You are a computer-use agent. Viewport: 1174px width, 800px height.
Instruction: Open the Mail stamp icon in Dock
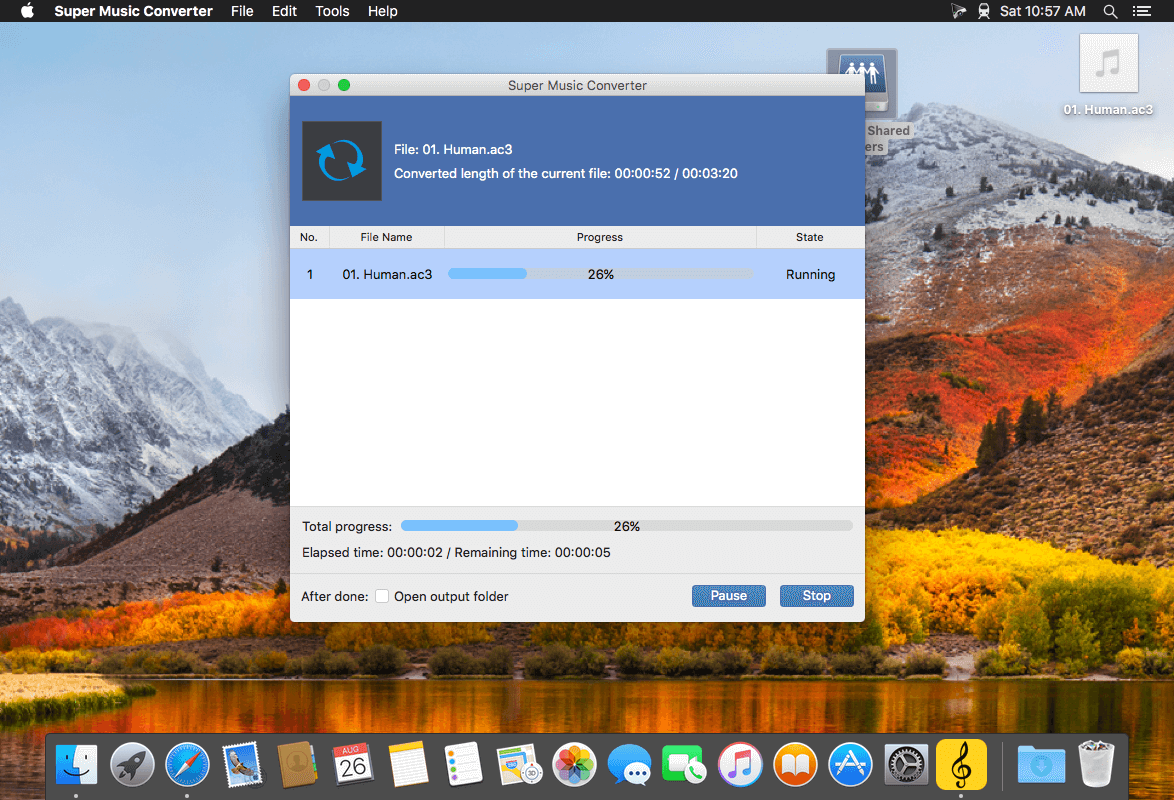(x=243, y=765)
